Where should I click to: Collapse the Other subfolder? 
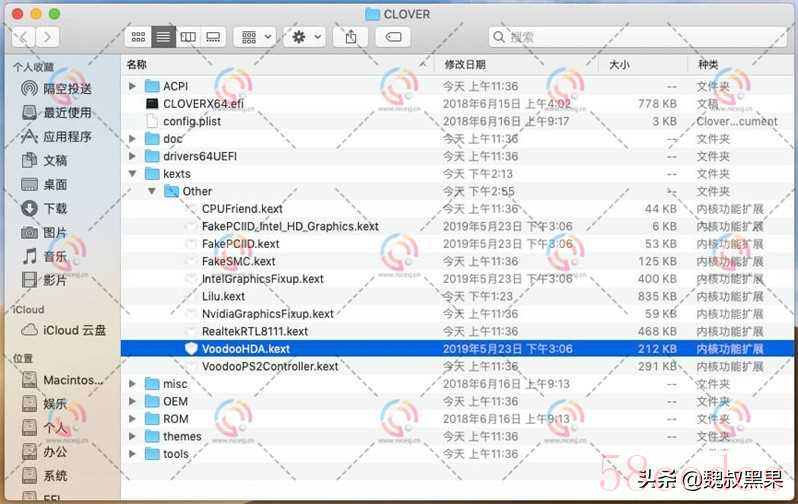(x=152, y=191)
